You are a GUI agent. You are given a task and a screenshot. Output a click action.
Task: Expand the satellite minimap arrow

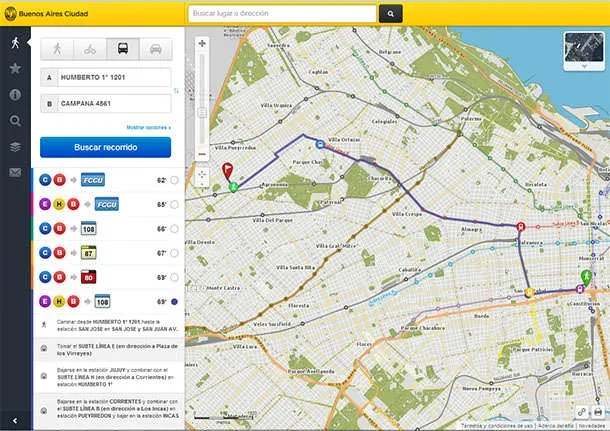click(584, 67)
